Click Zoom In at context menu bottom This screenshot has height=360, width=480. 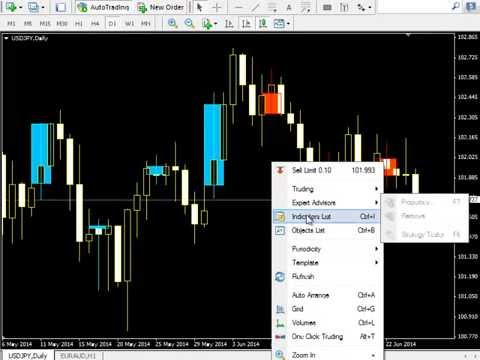[x=328, y=355]
